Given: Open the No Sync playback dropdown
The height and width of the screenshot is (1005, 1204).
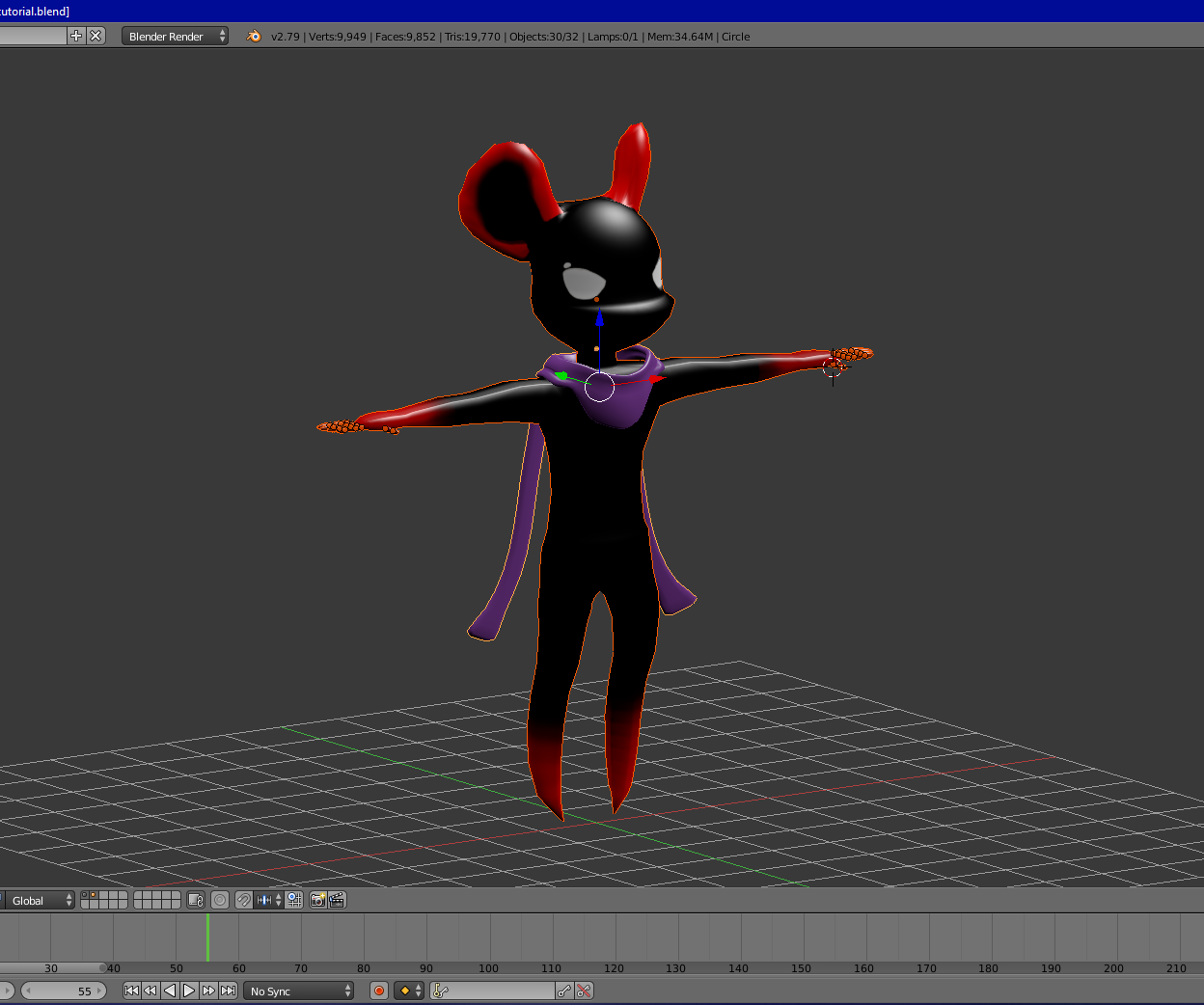Looking at the screenshot, I should coord(297,991).
